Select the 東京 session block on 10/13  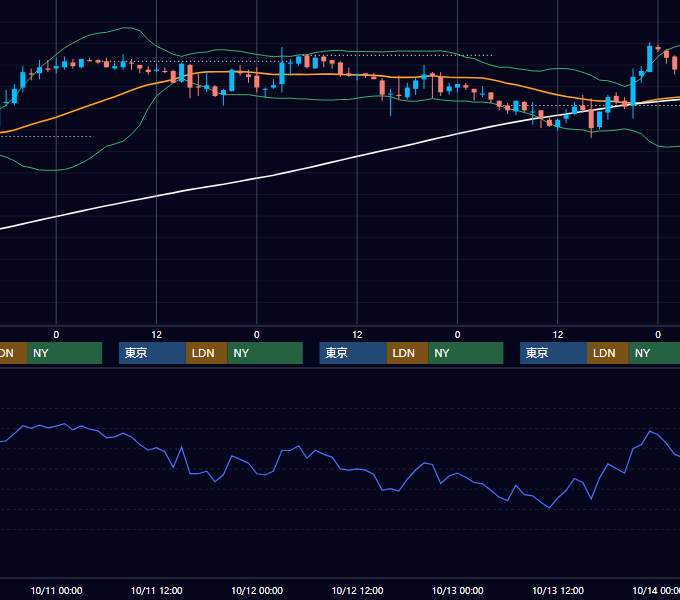pyautogui.click(x=553, y=353)
